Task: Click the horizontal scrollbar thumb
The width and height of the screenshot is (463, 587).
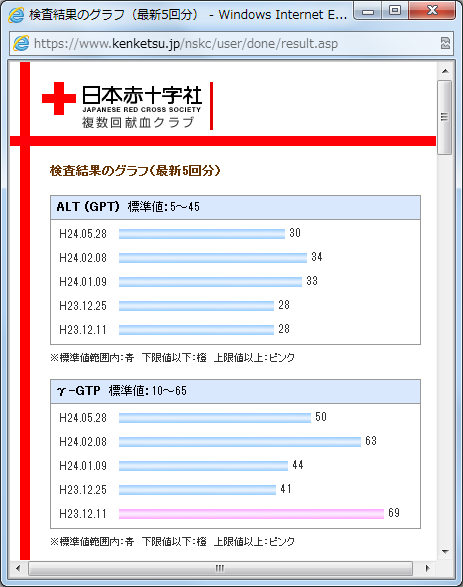Action: 220,568
